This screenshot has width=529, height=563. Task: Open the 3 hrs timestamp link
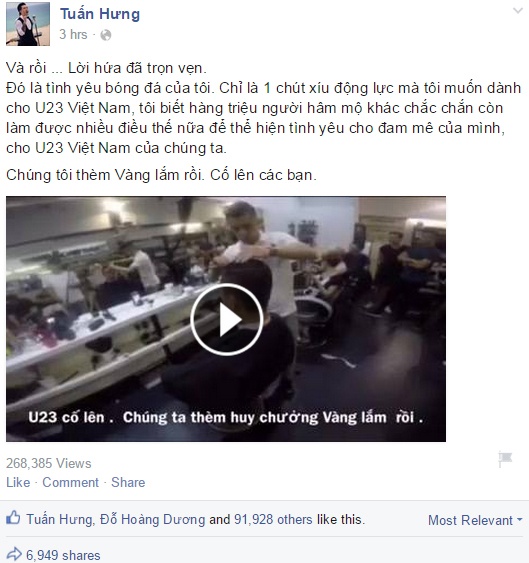pyautogui.click(x=73, y=34)
